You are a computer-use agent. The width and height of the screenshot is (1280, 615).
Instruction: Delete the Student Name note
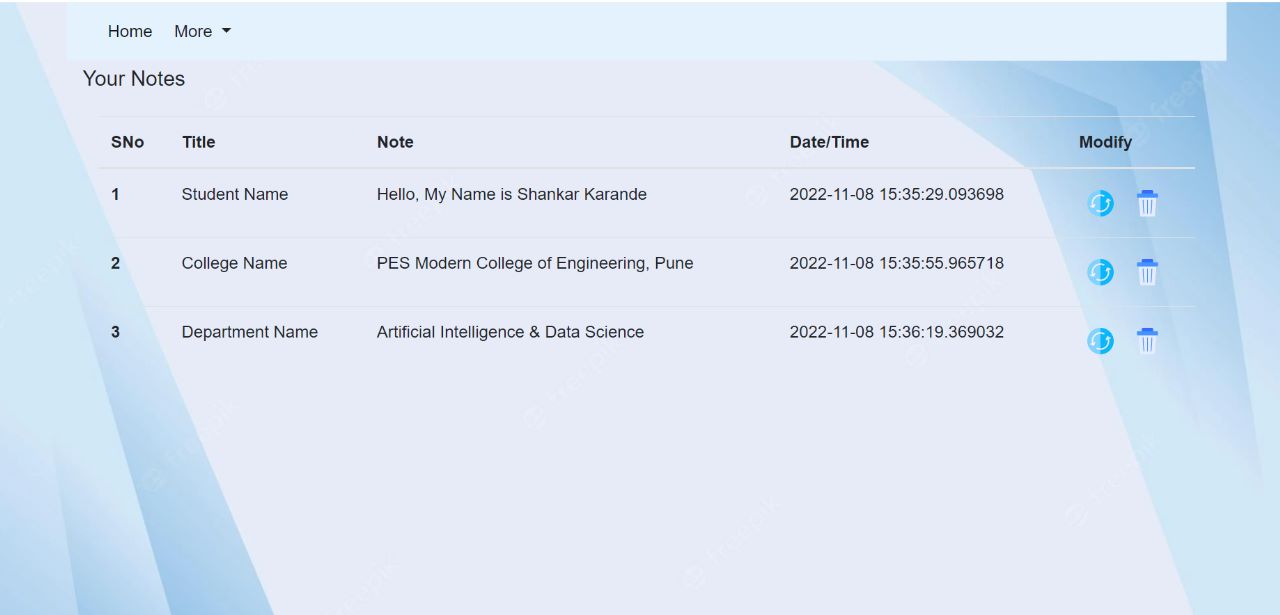(1147, 204)
